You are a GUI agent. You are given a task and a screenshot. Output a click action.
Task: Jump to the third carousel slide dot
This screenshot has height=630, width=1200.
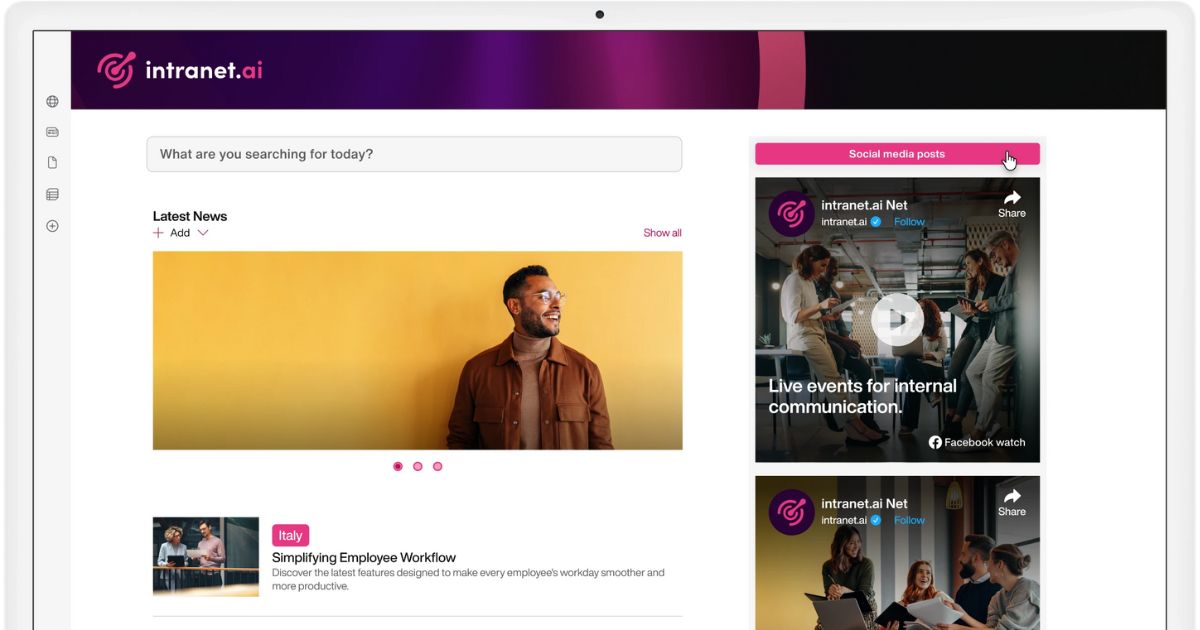(x=437, y=466)
